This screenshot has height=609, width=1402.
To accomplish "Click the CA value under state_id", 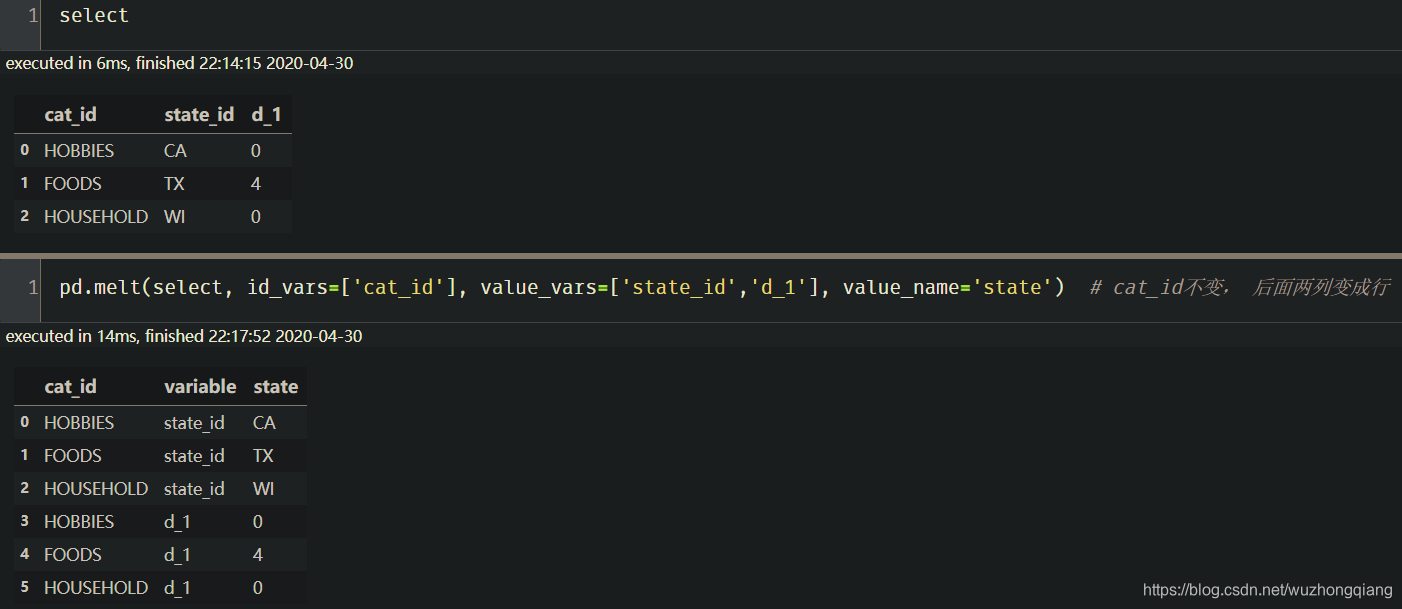I will pos(175,150).
